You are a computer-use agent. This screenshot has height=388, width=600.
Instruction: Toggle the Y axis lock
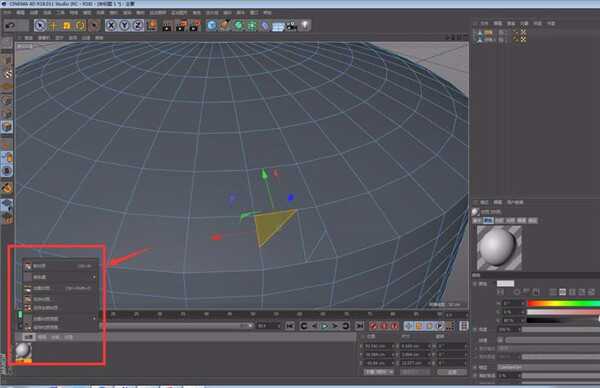[124, 26]
